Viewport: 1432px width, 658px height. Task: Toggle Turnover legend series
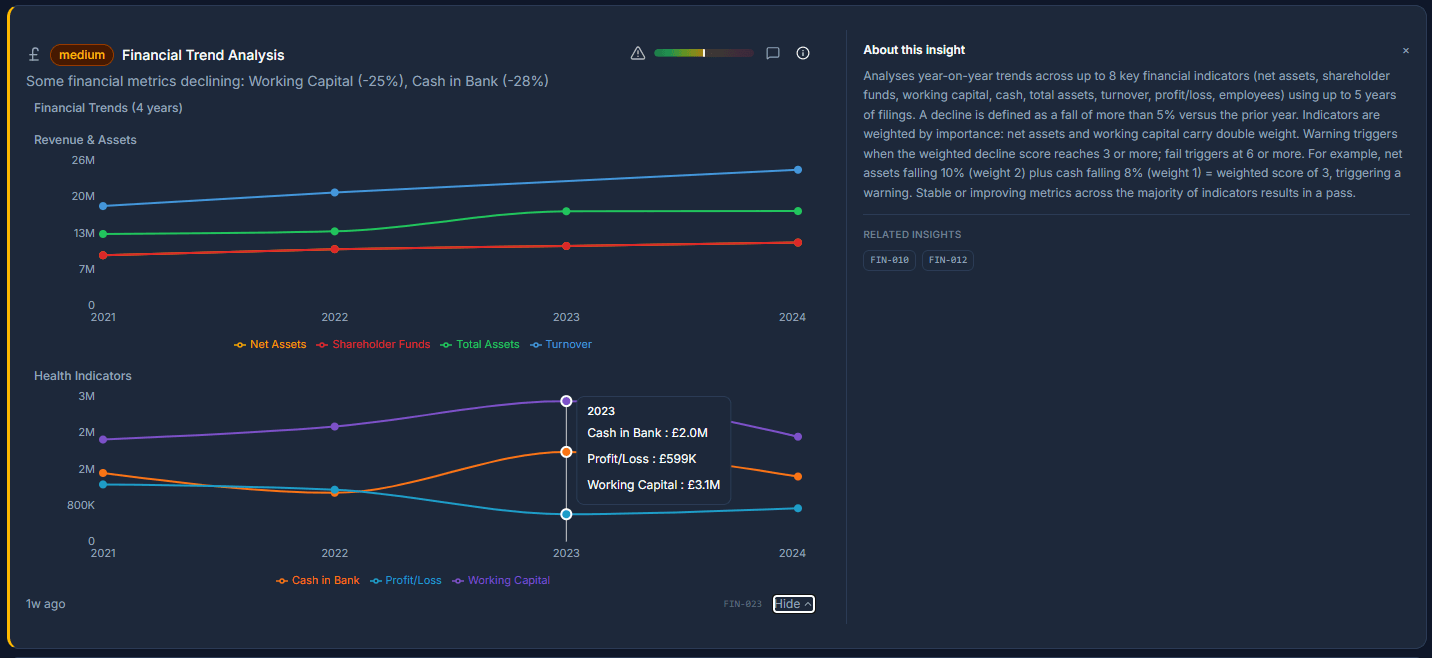point(561,344)
